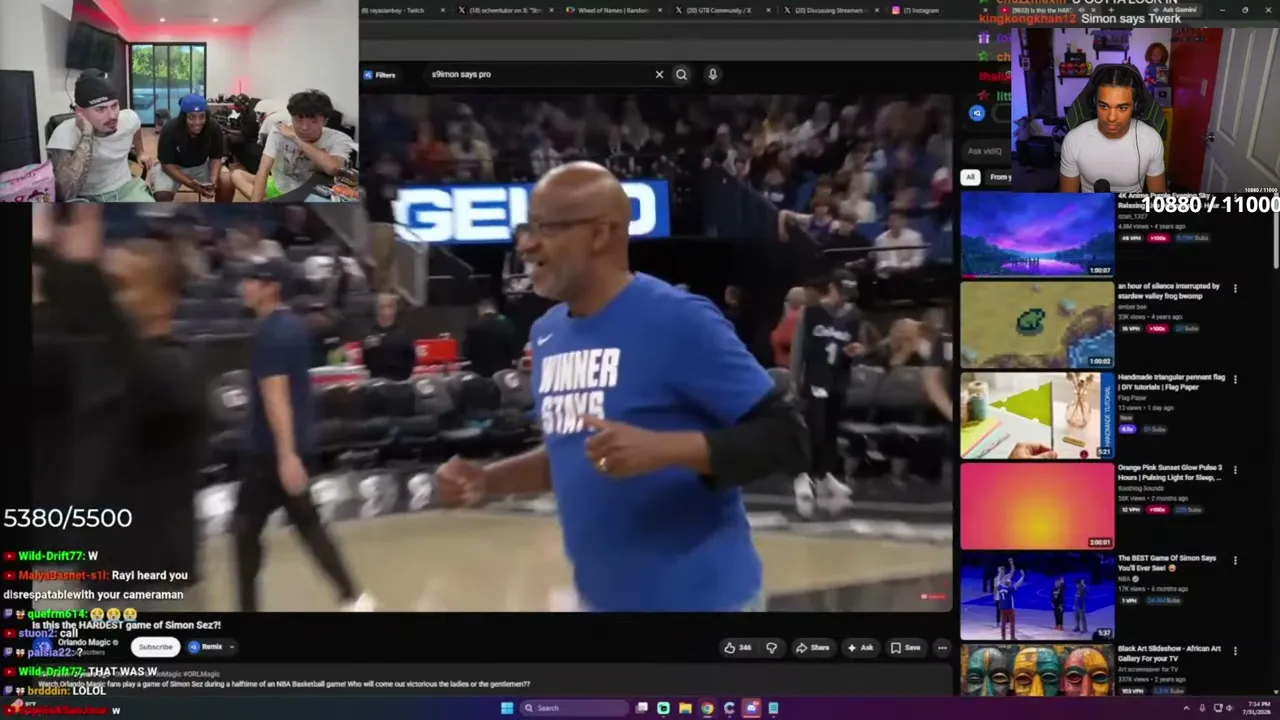Open the video's more actions menu
This screenshot has width=1280, height=720.
point(942,648)
